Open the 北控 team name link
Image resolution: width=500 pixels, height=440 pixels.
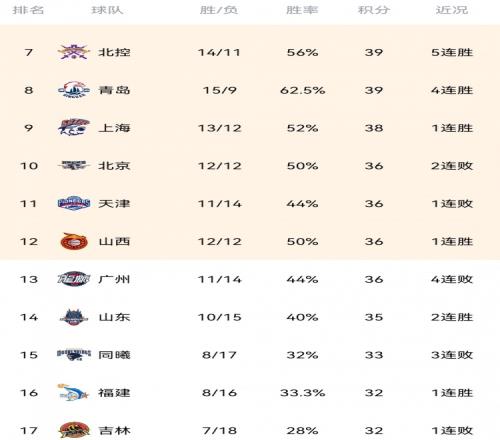[114, 52]
